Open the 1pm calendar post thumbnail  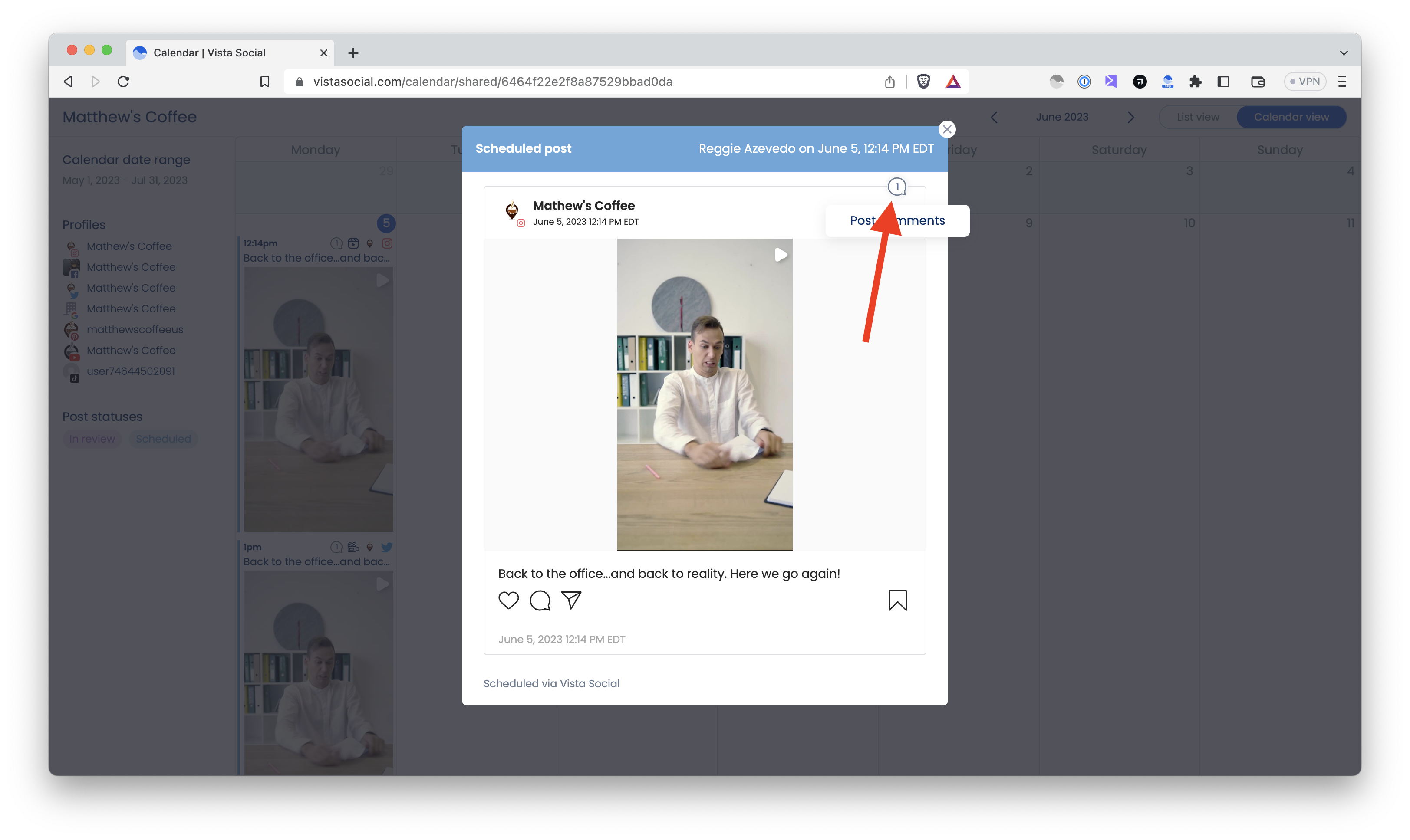[x=318, y=673]
